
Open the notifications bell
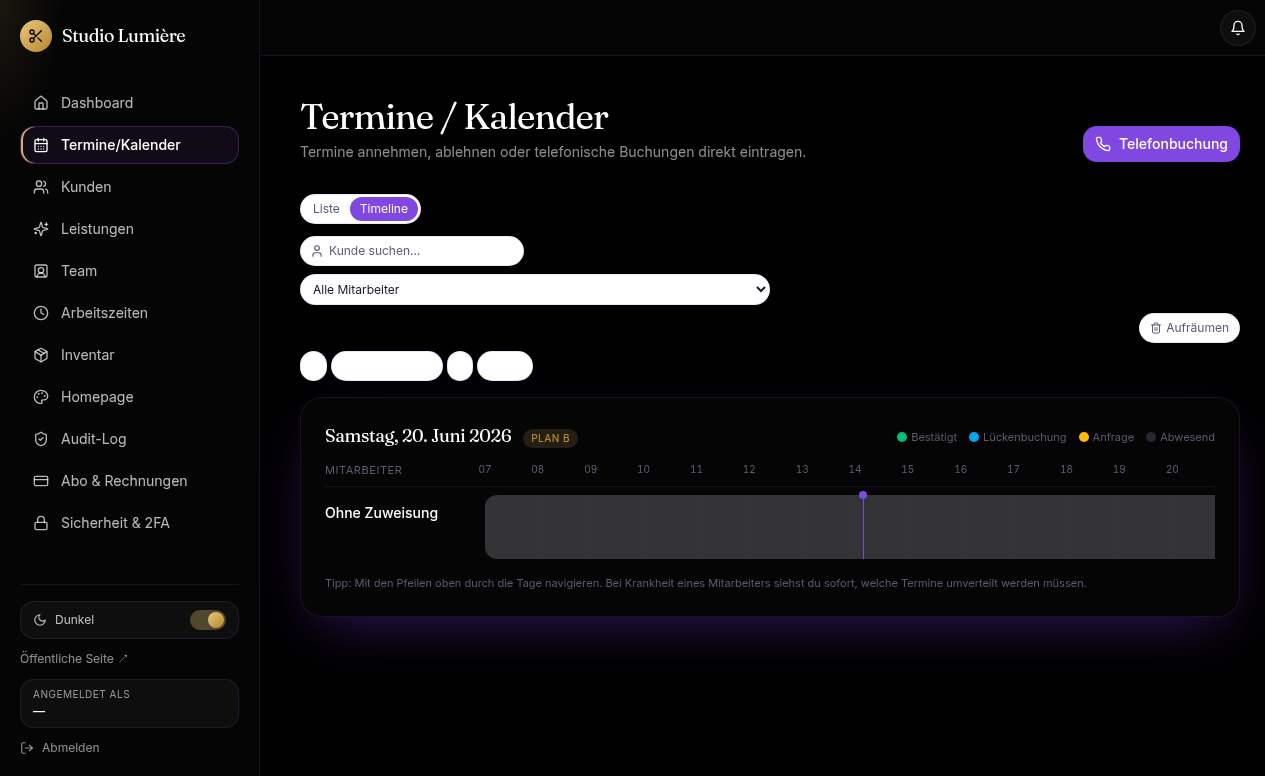(x=1238, y=28)
